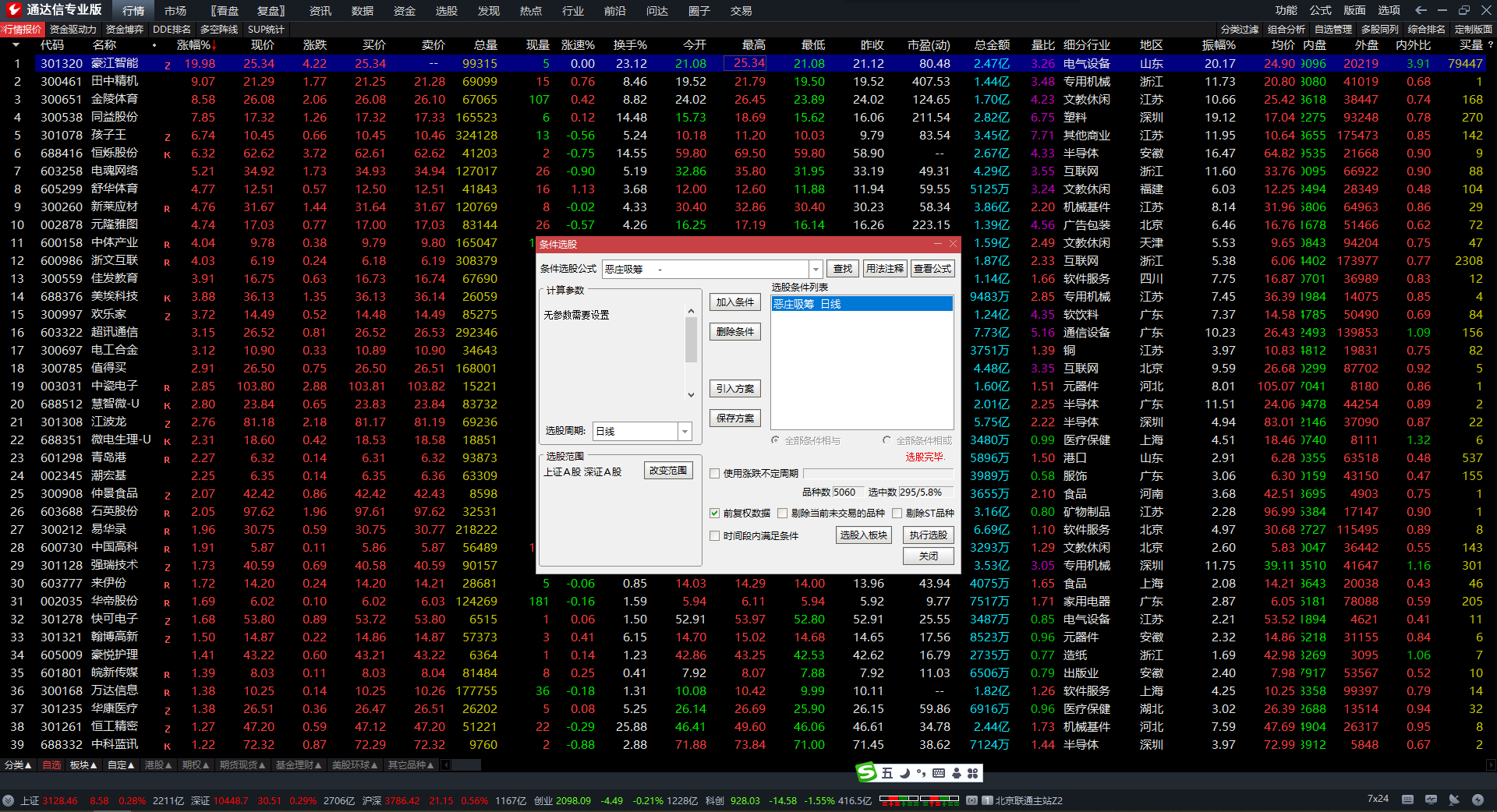
Task: Expand the status bar with the round chevron
Action: coord(9,800)
